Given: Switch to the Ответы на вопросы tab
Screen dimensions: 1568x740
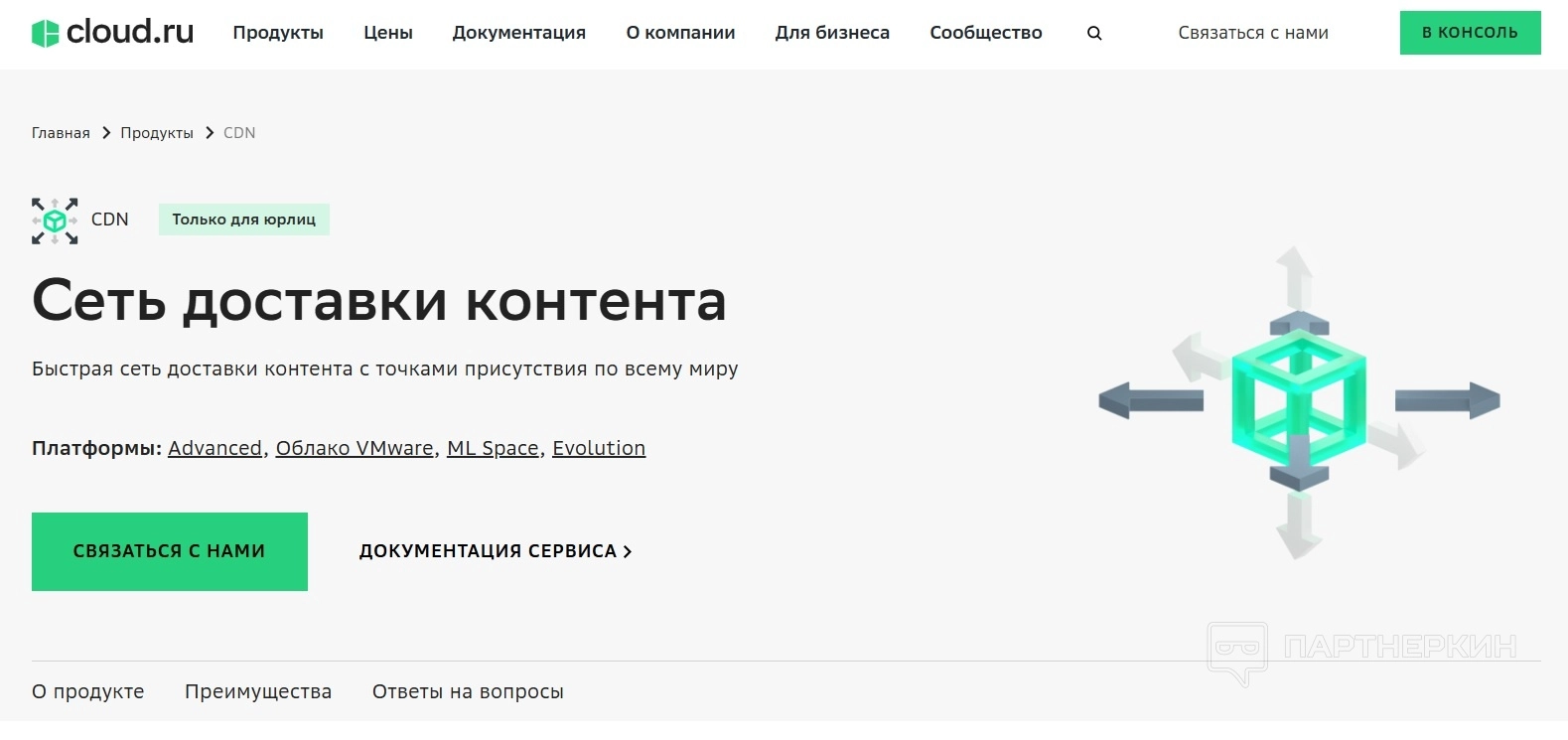Looking at the screenshot, I should tap(468, 691).
